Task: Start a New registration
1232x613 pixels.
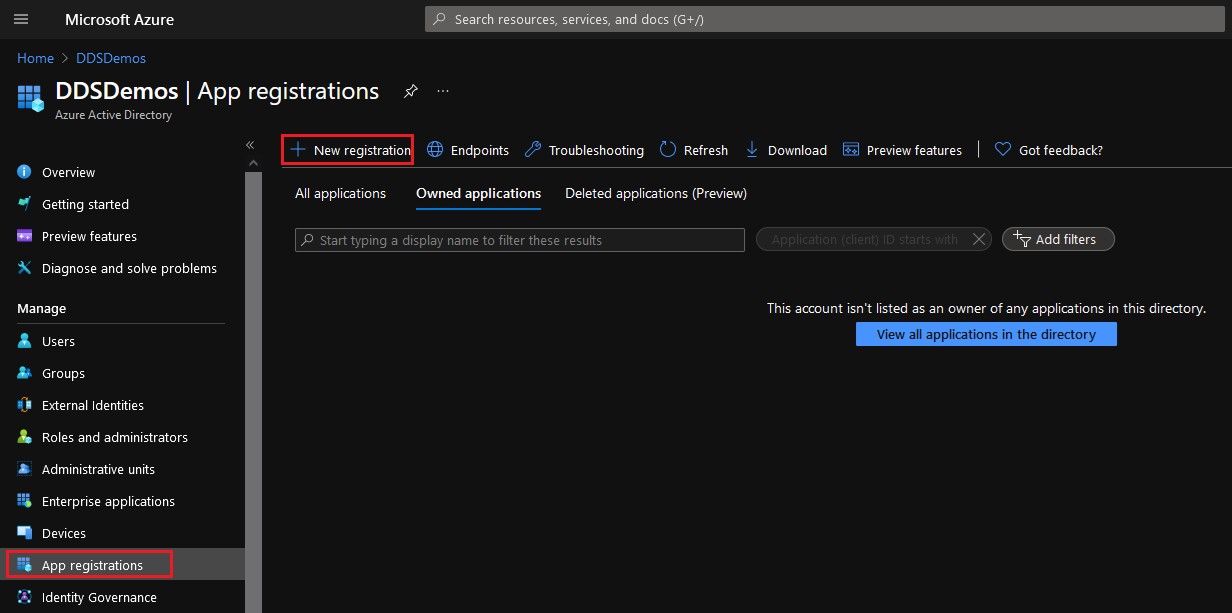Action: pos(347,149)
